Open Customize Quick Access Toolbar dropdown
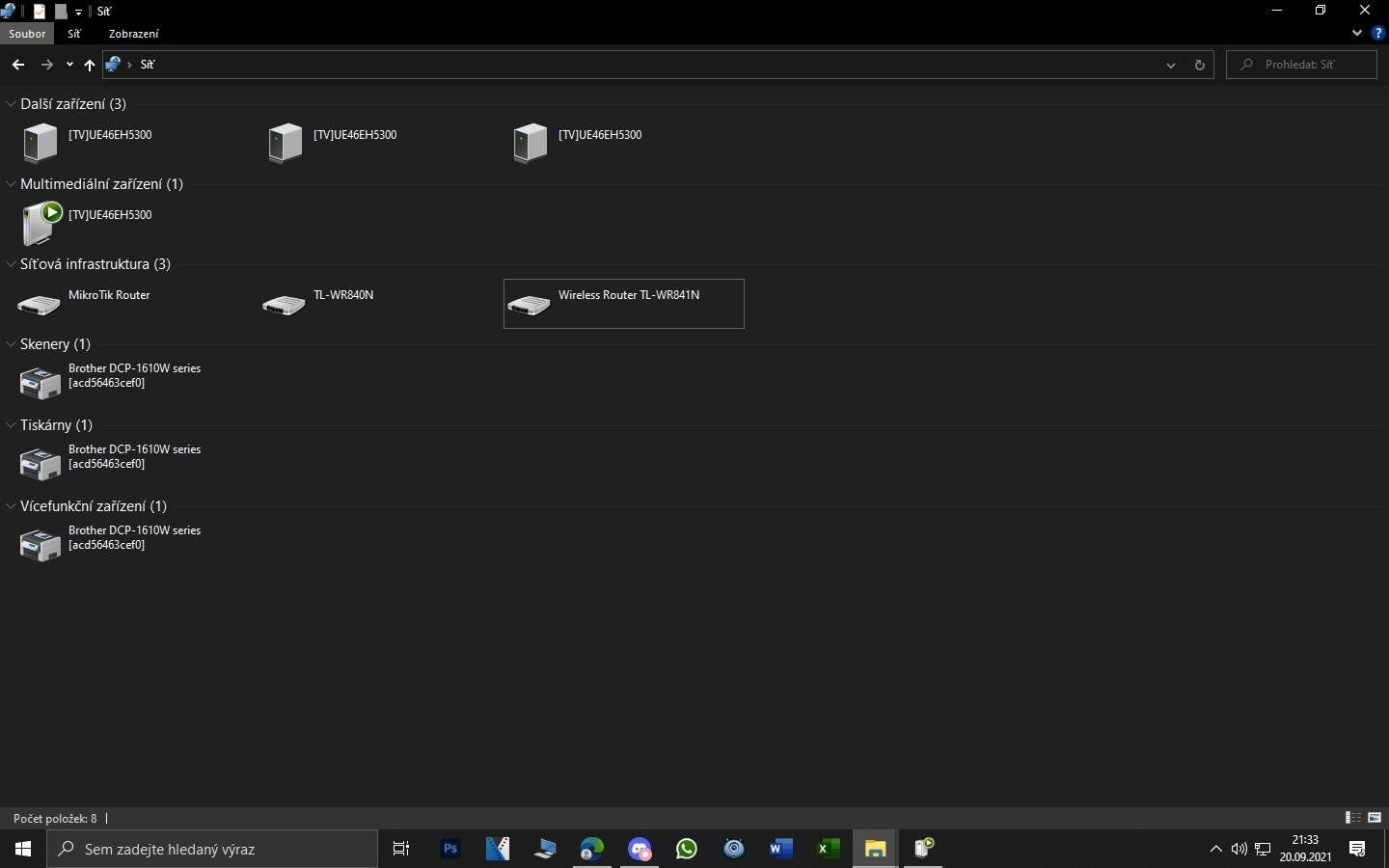 pyautogui.click(x=79, y=12)
